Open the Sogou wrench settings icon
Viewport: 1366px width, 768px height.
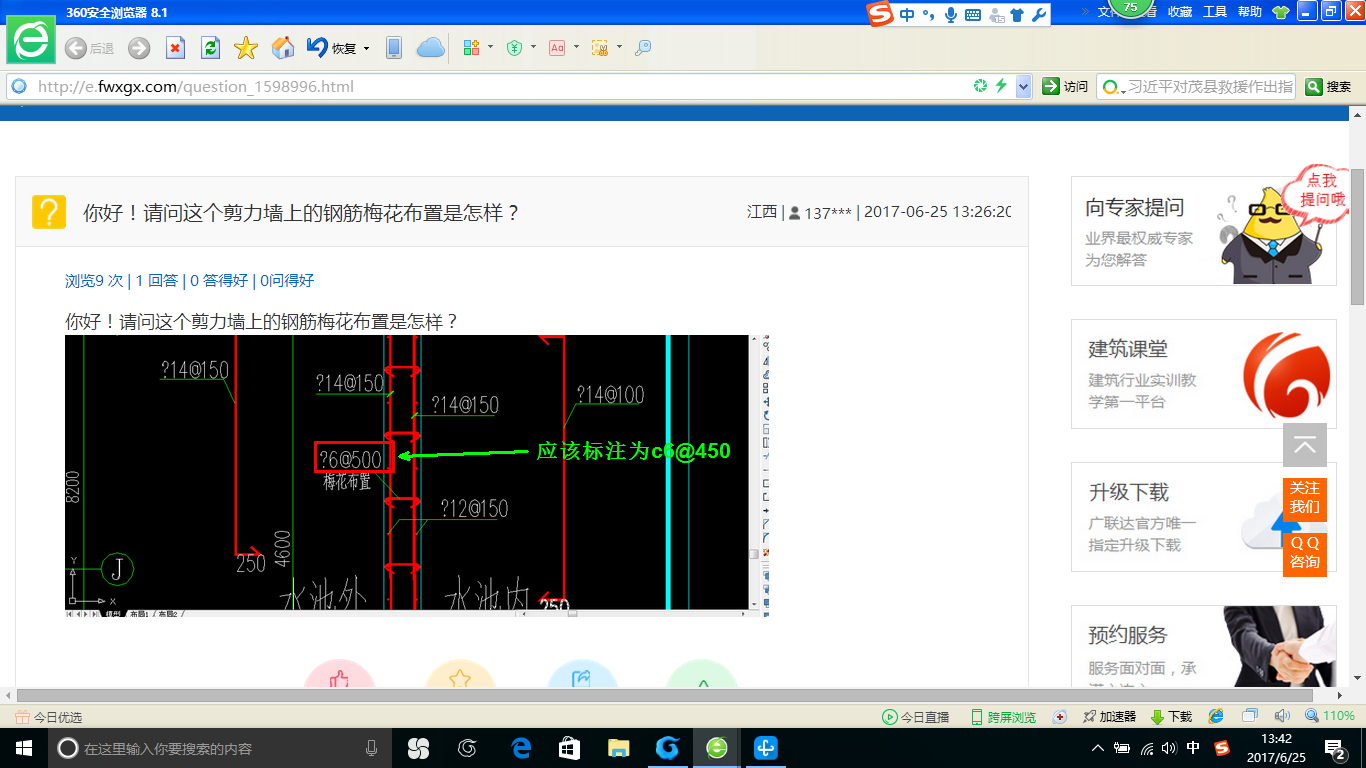point(1039,14)
